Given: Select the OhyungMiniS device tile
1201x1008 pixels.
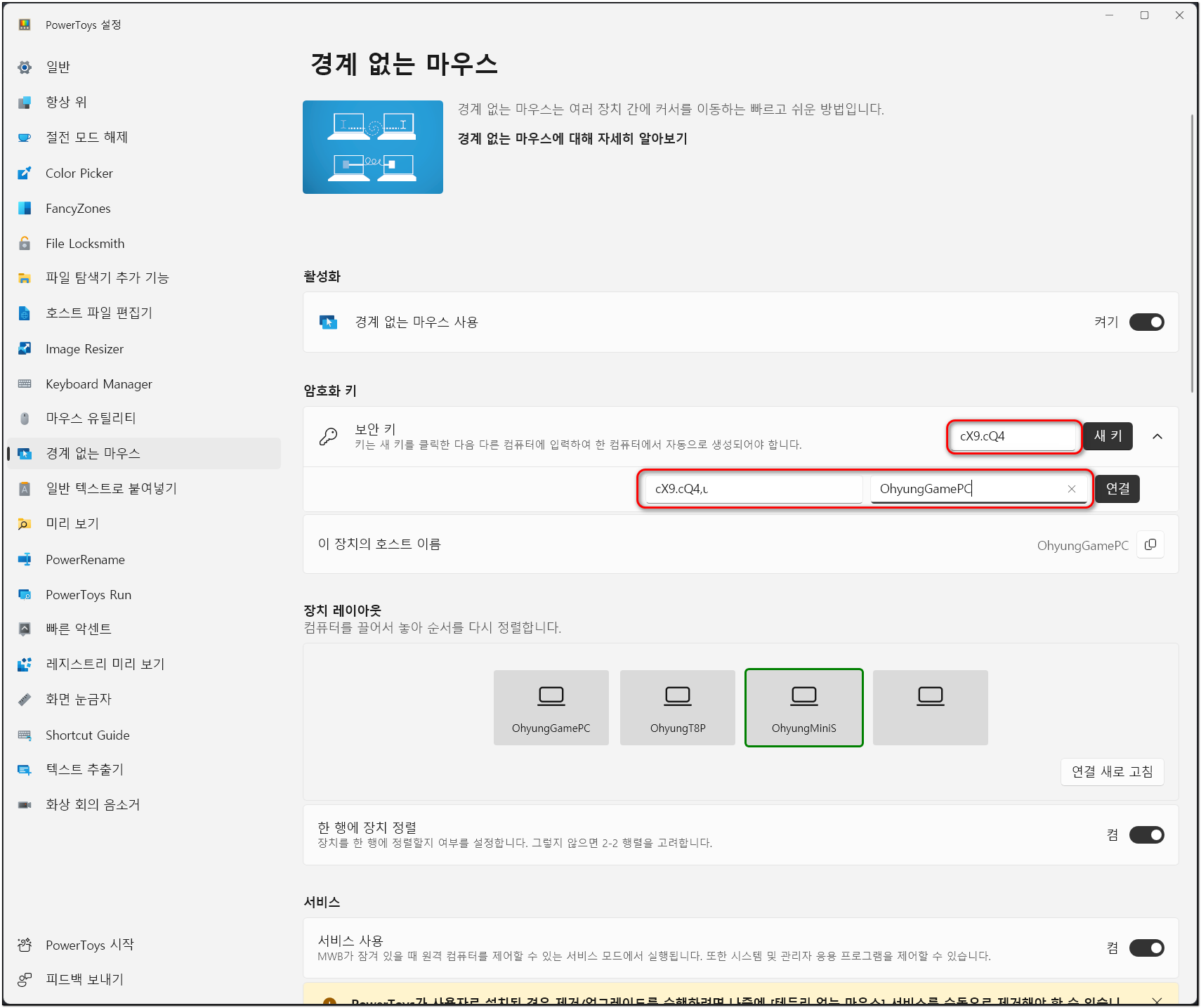Looking at the screenshot, I should (x=804, y=707).
